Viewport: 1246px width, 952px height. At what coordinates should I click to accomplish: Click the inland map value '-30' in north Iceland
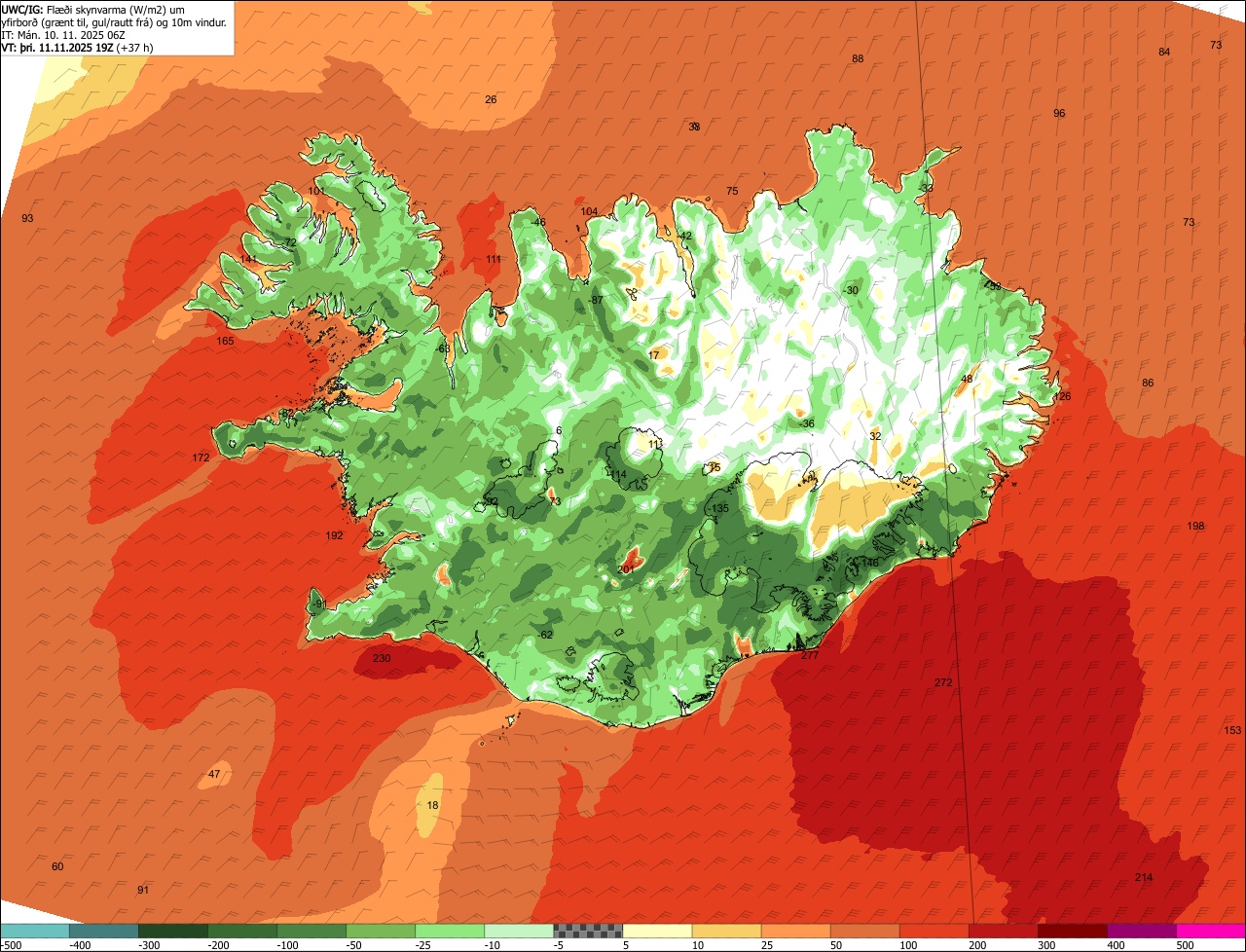pos(851,290)
